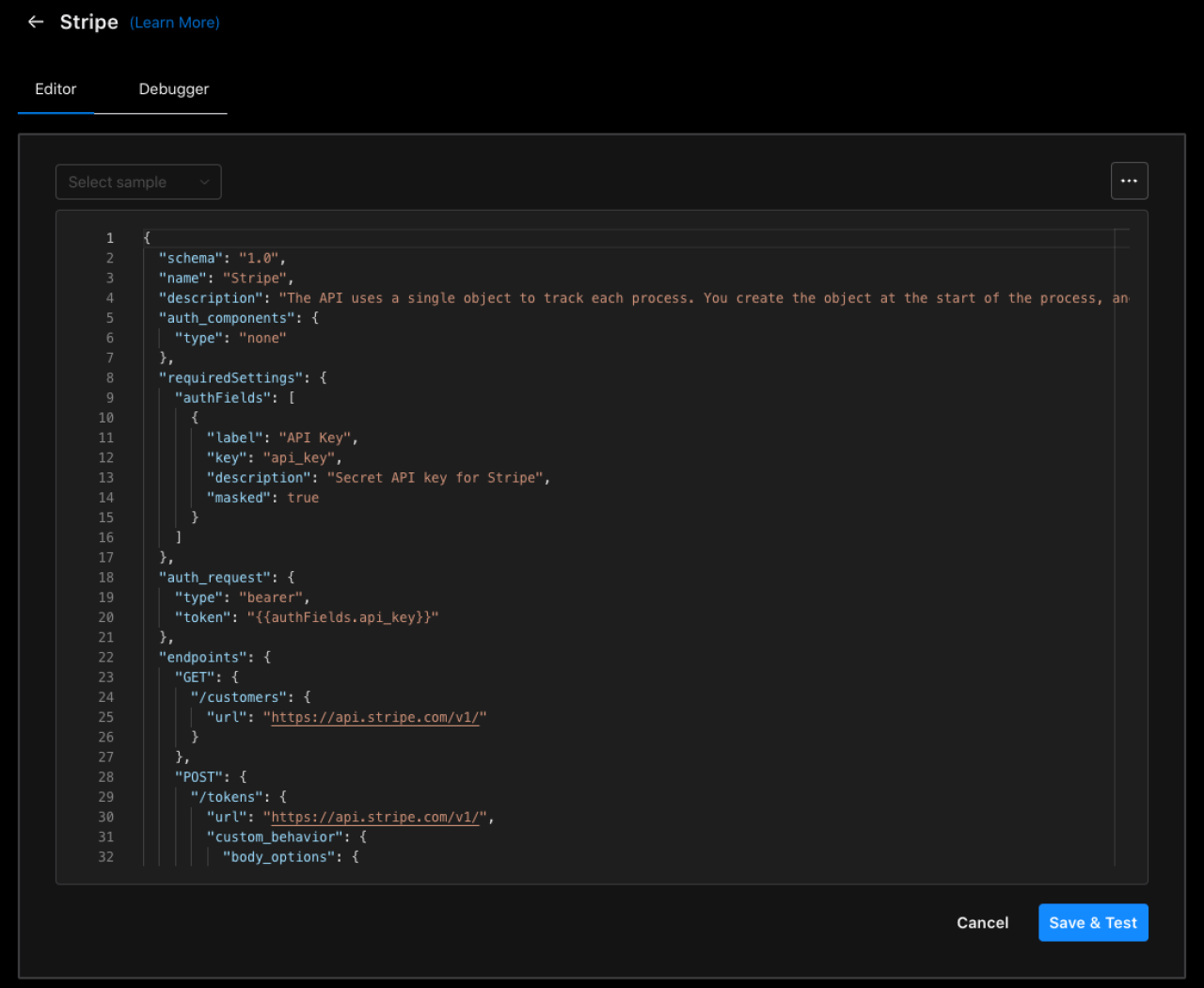Viewport: 1204px width, 988px height.
Task: Open the Select sample dropdown
Action: pos(138,182)
